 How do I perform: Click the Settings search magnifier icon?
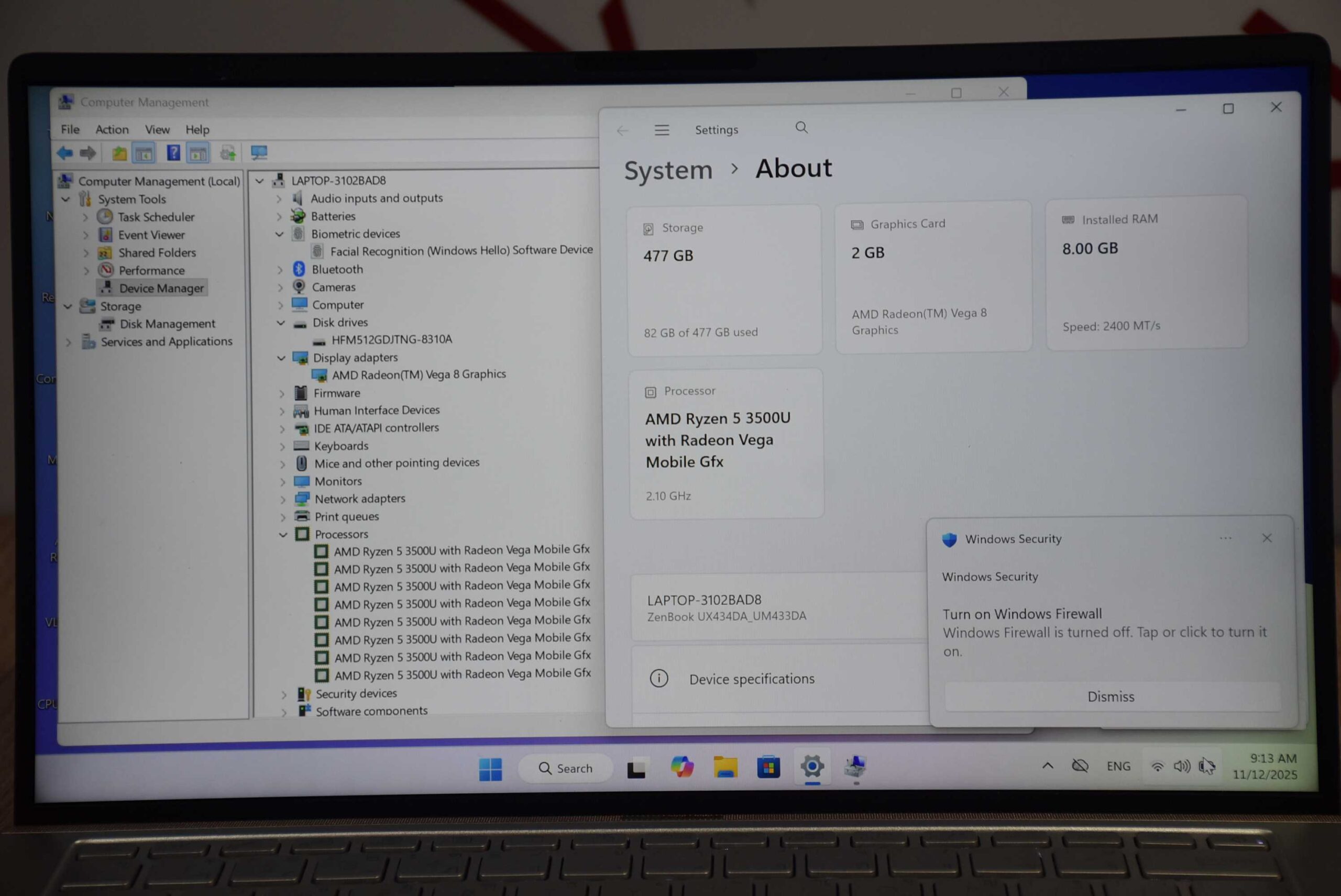click(801, 127)
